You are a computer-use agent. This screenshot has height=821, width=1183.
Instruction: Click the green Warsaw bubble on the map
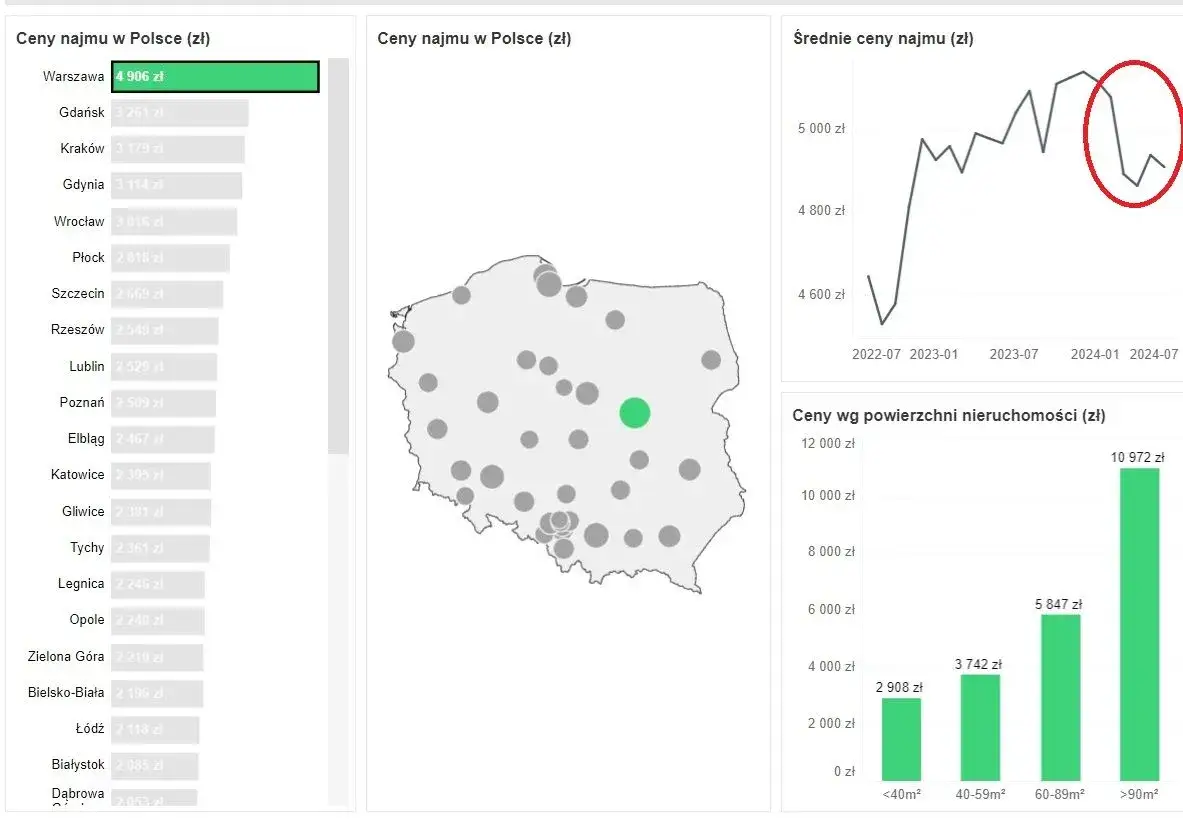click(x=635, y=413)
